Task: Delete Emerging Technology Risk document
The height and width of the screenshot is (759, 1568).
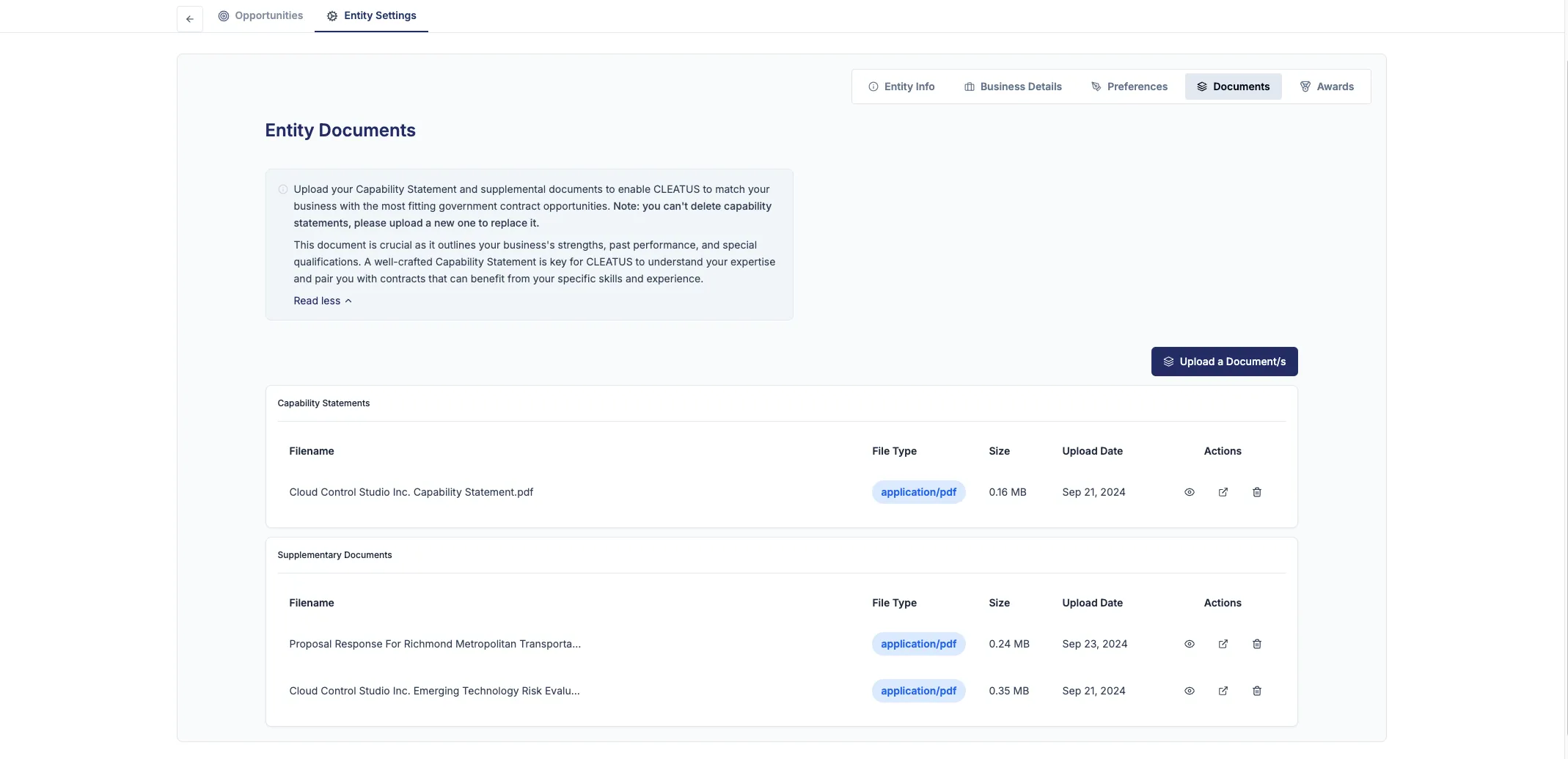Action: (x=1257, y=691)
